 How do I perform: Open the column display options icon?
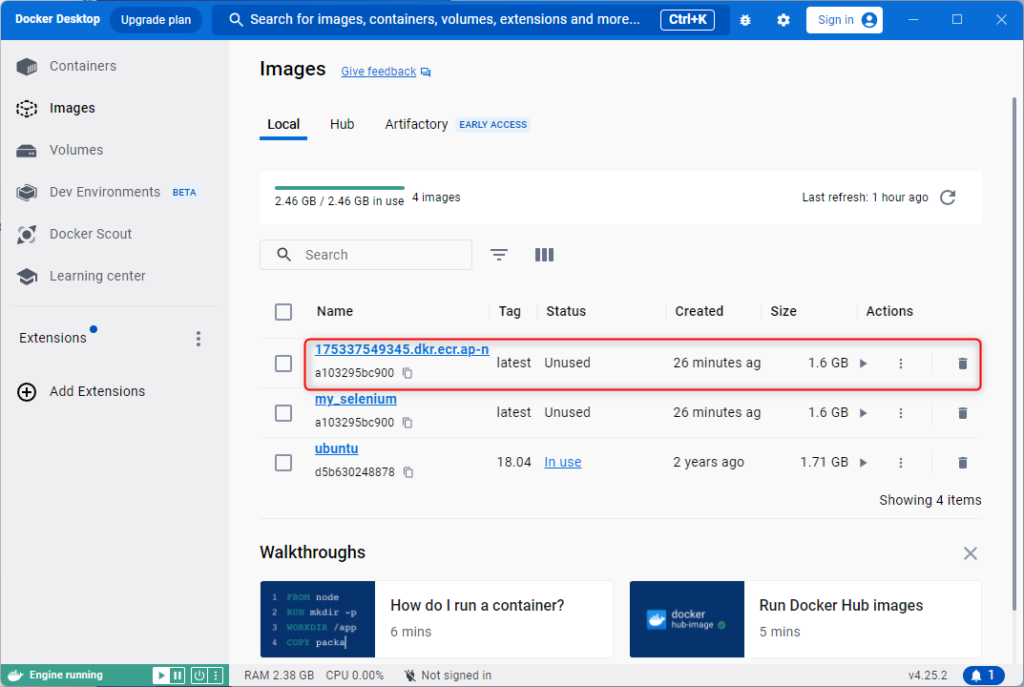(x=544, y=255)
